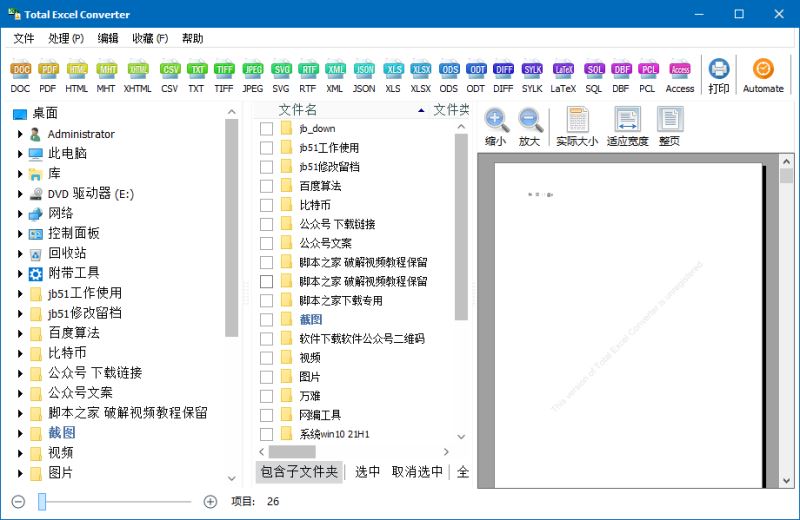Fit preview with 适应宽度

(628, 127)
